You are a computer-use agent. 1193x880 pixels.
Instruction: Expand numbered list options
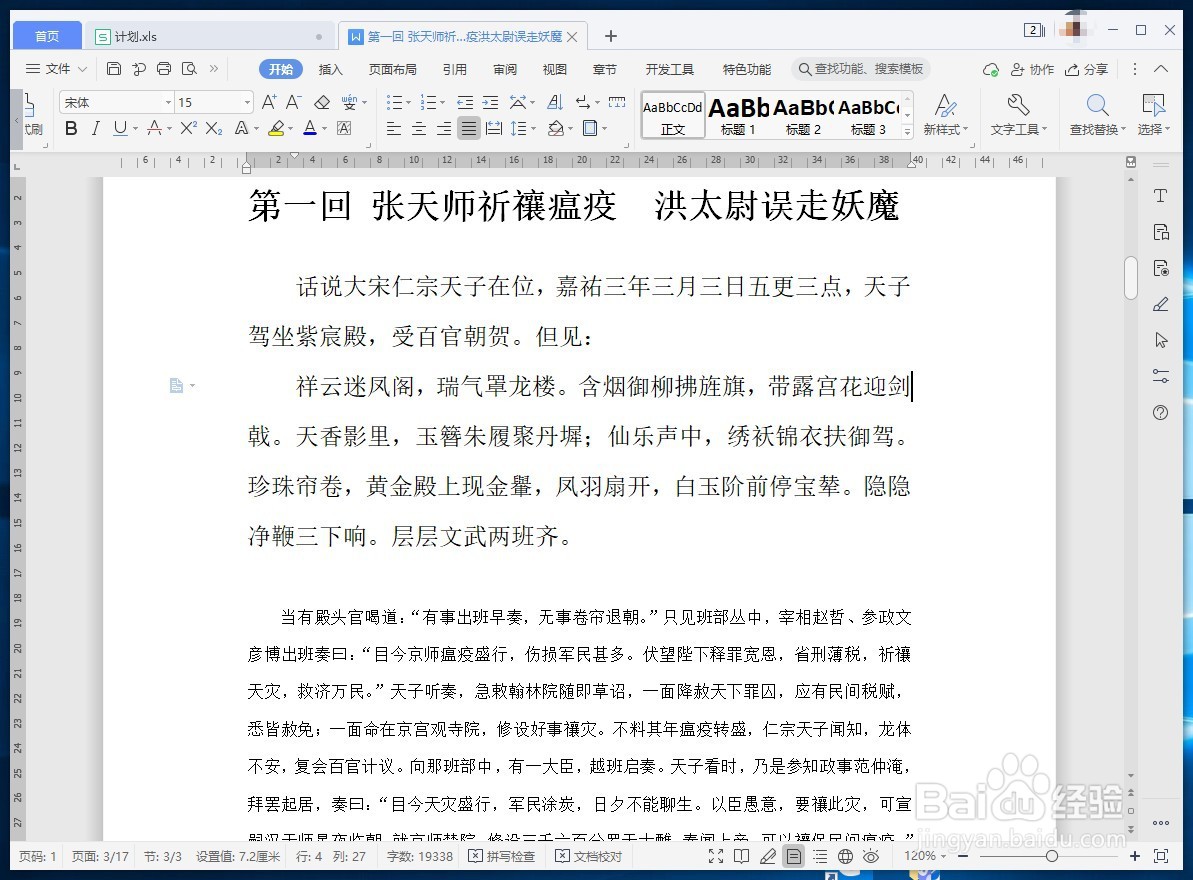click(x=442, y=103)
